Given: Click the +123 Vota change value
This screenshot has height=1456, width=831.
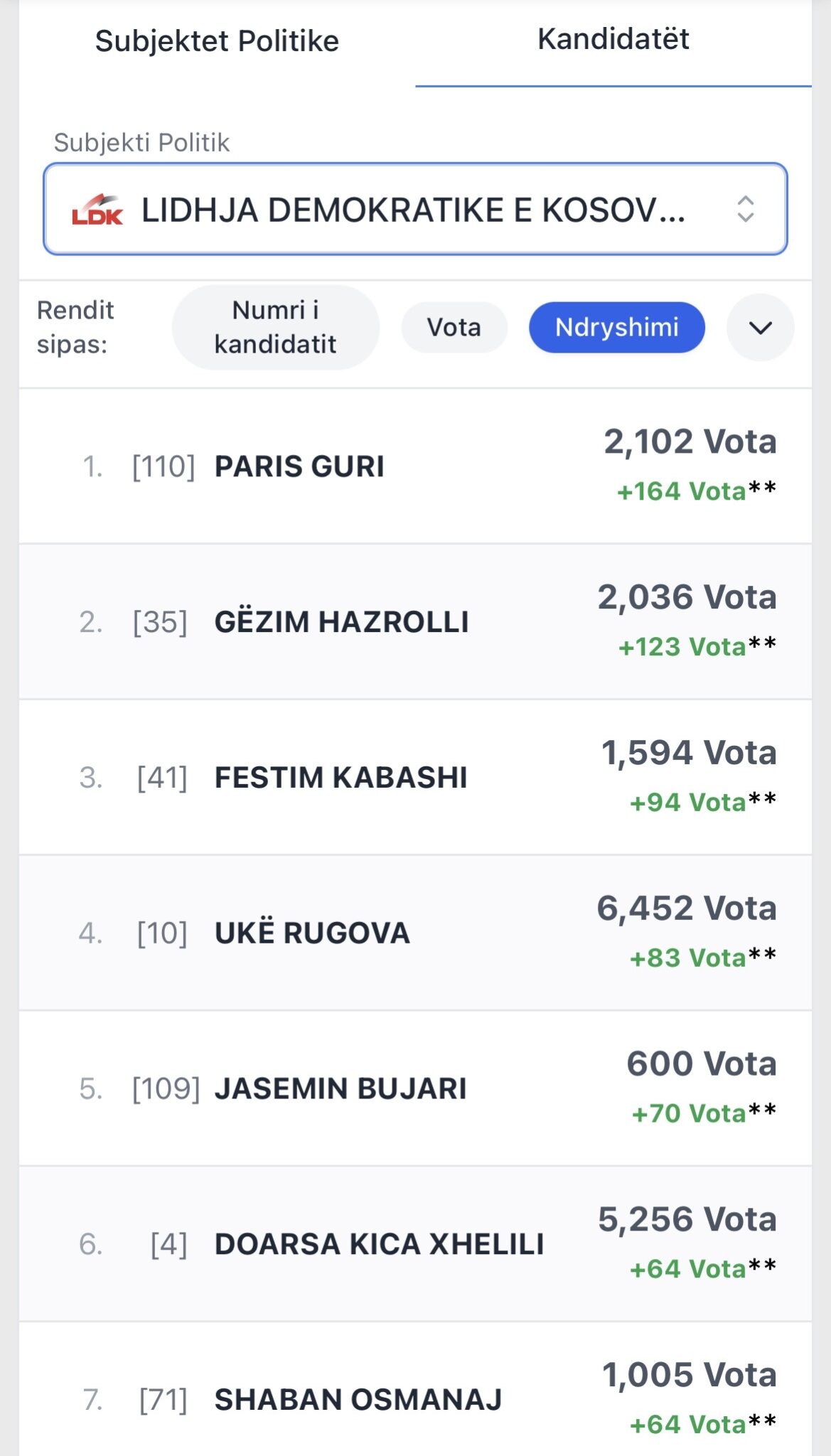Looking at the screenshot, I should [x=682, y=647].
